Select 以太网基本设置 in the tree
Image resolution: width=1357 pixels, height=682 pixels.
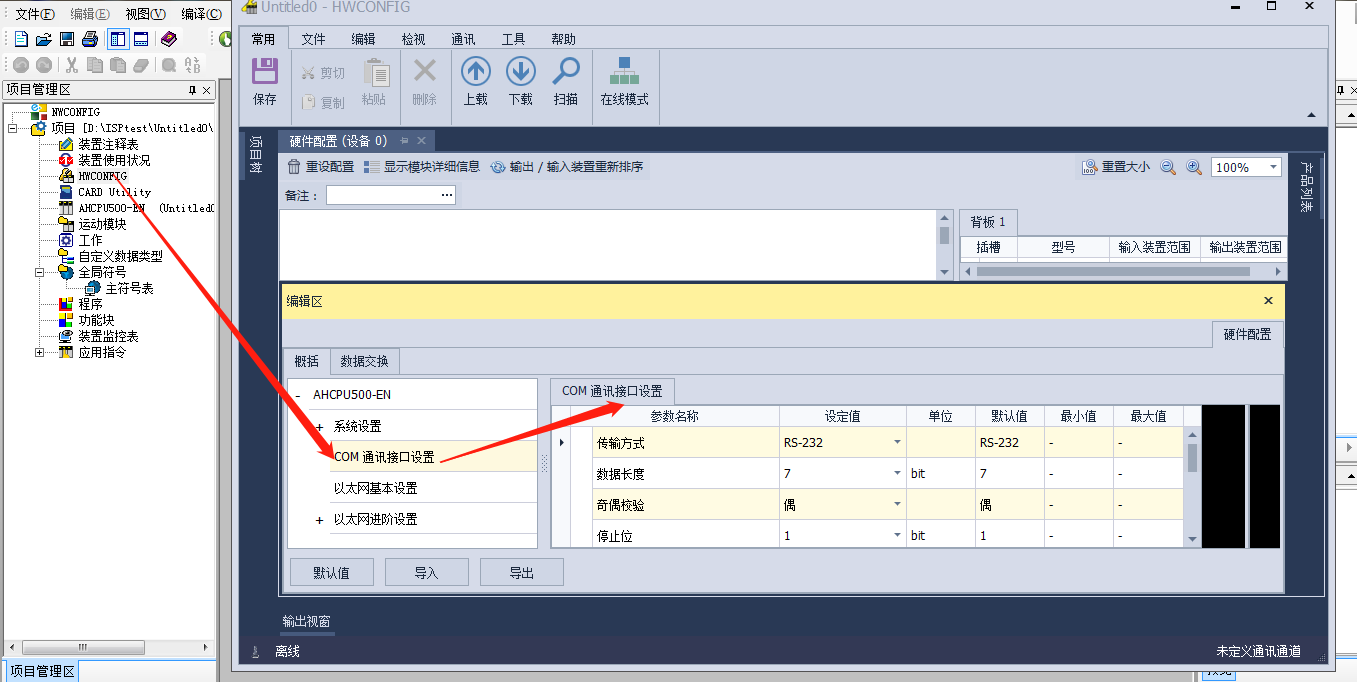(376, 489)
